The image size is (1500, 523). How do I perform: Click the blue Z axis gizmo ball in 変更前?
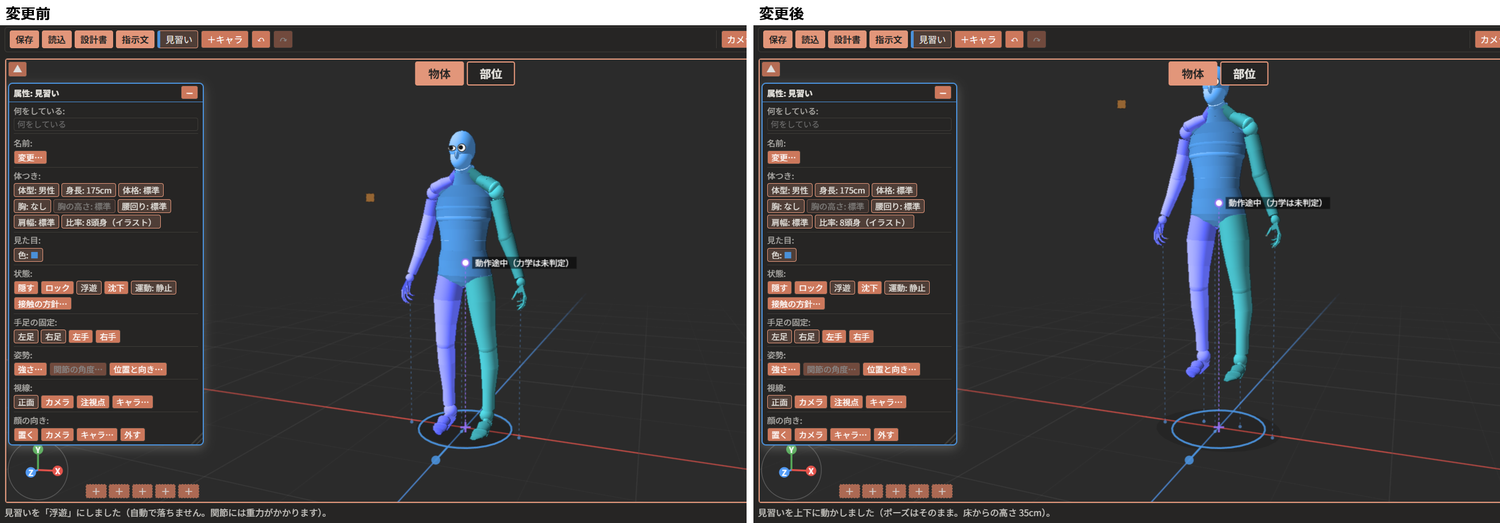point(31,471)
